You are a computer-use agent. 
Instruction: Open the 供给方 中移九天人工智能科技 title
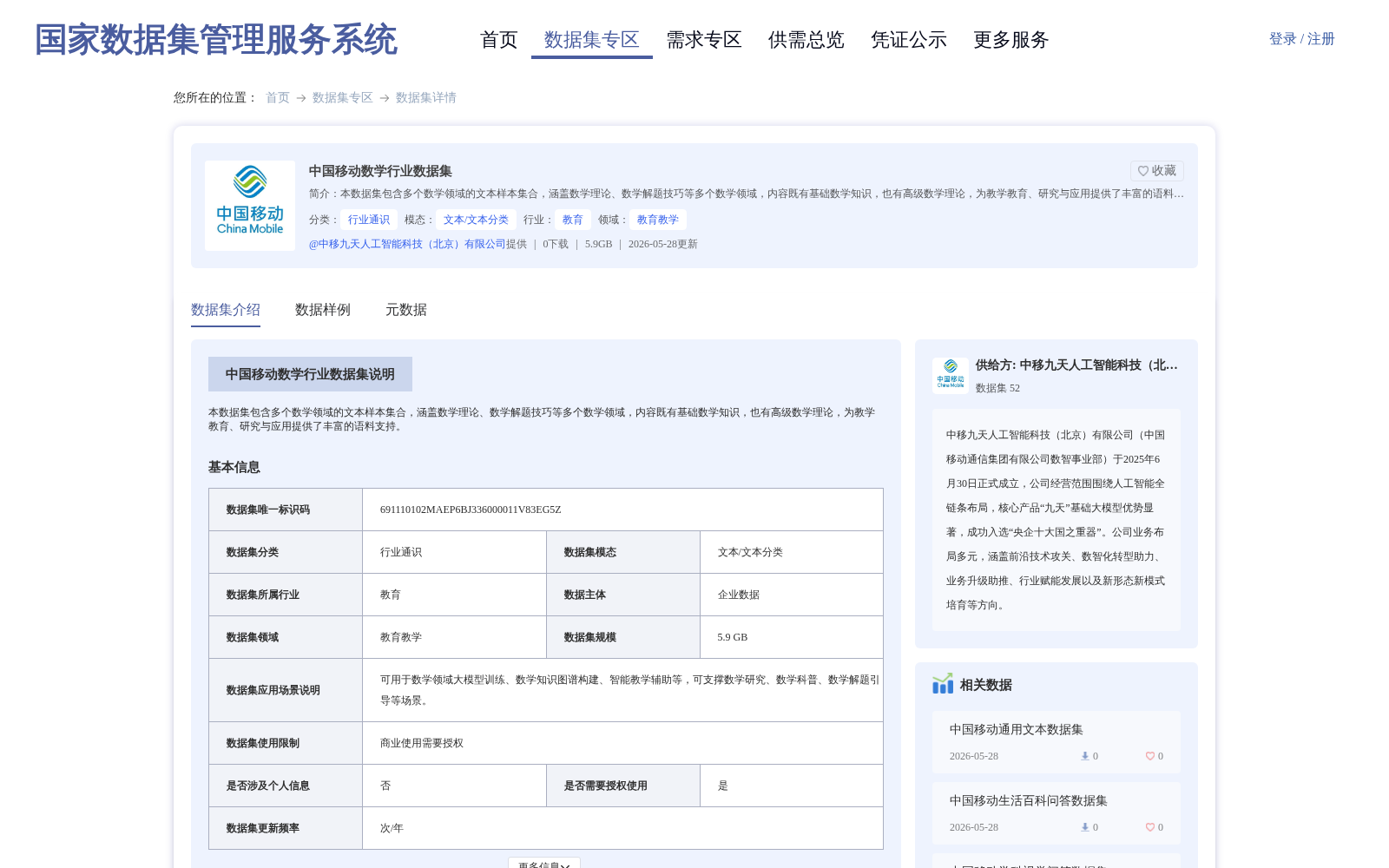coord(1076,365)
